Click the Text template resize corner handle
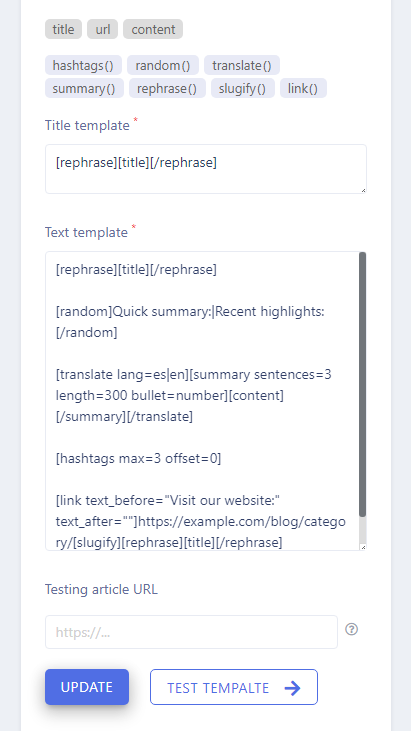This screenshot has height=731, width=411. coord(363,546)
